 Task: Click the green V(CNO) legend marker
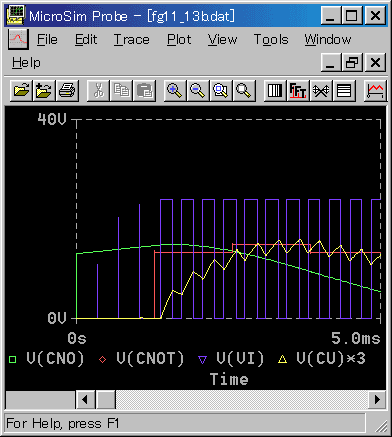12,360
